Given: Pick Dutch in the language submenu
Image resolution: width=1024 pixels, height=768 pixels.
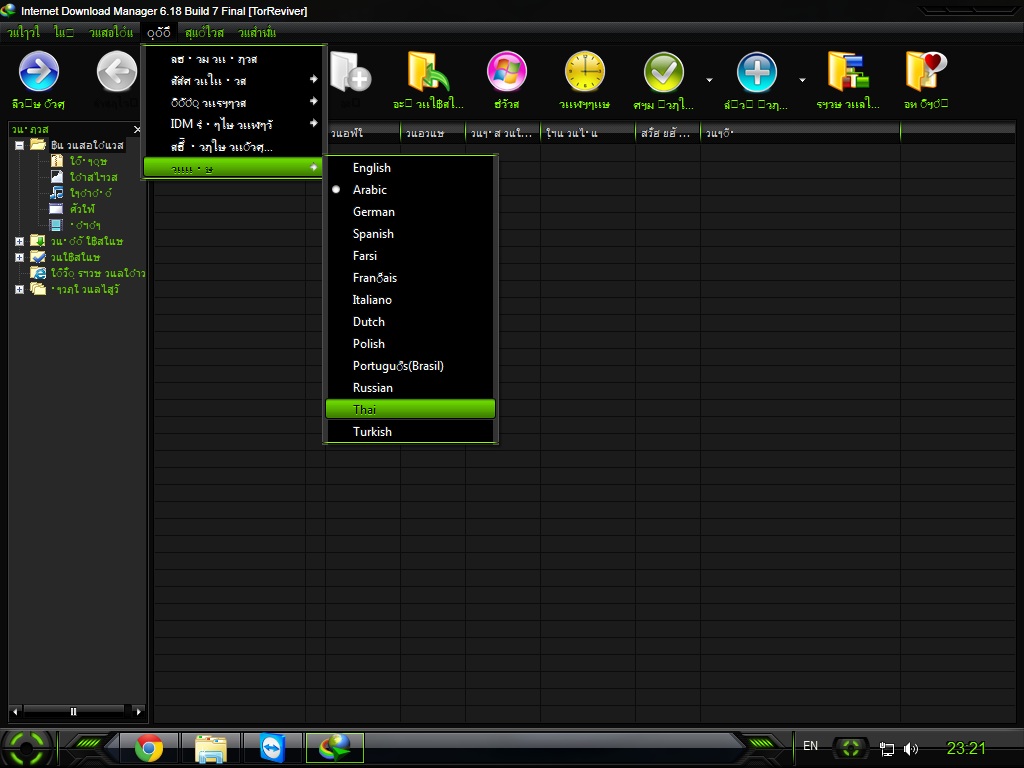Looking at the screenshot, I should [410, 322].
